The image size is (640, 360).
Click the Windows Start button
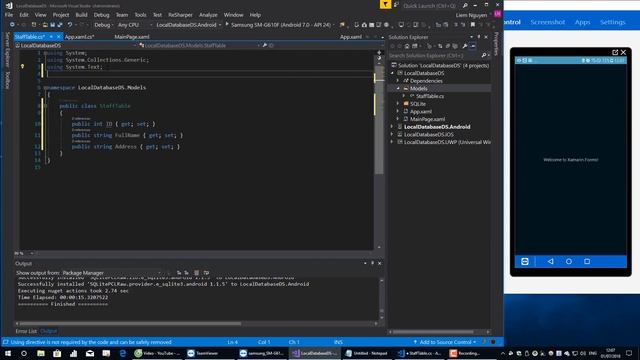click(8, 353)
